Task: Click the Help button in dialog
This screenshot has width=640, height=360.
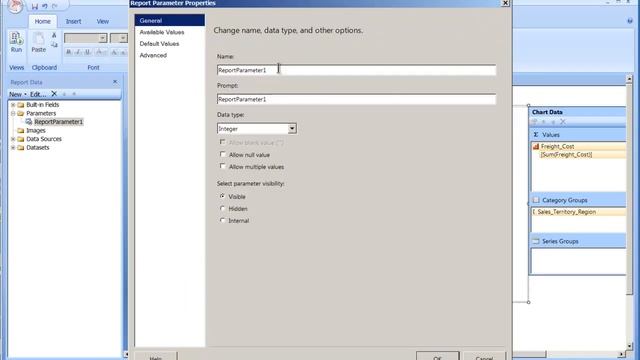Action: pos(156,356)
